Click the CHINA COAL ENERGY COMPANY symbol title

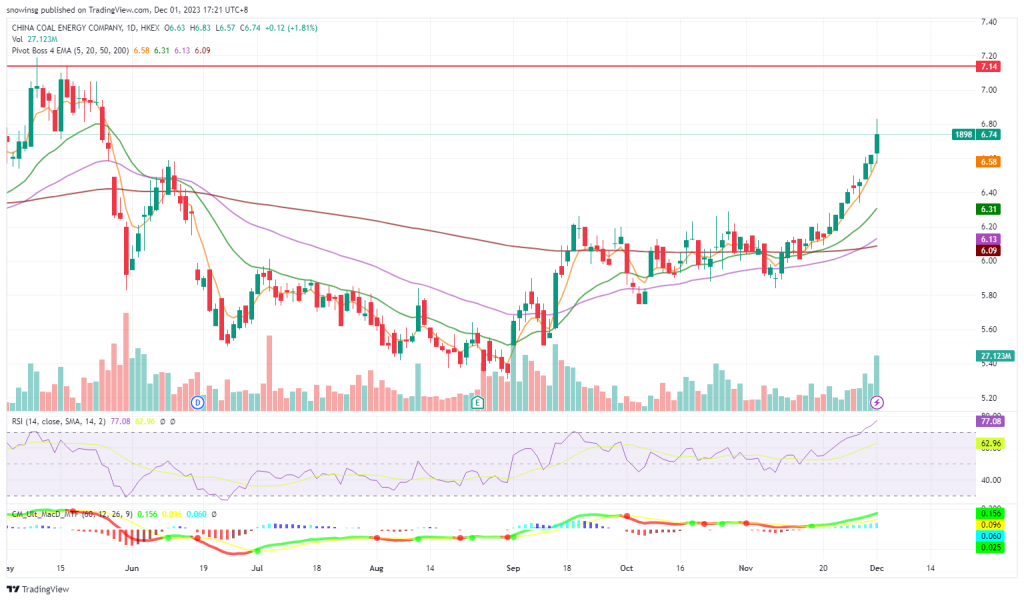(x=67, y=28)
